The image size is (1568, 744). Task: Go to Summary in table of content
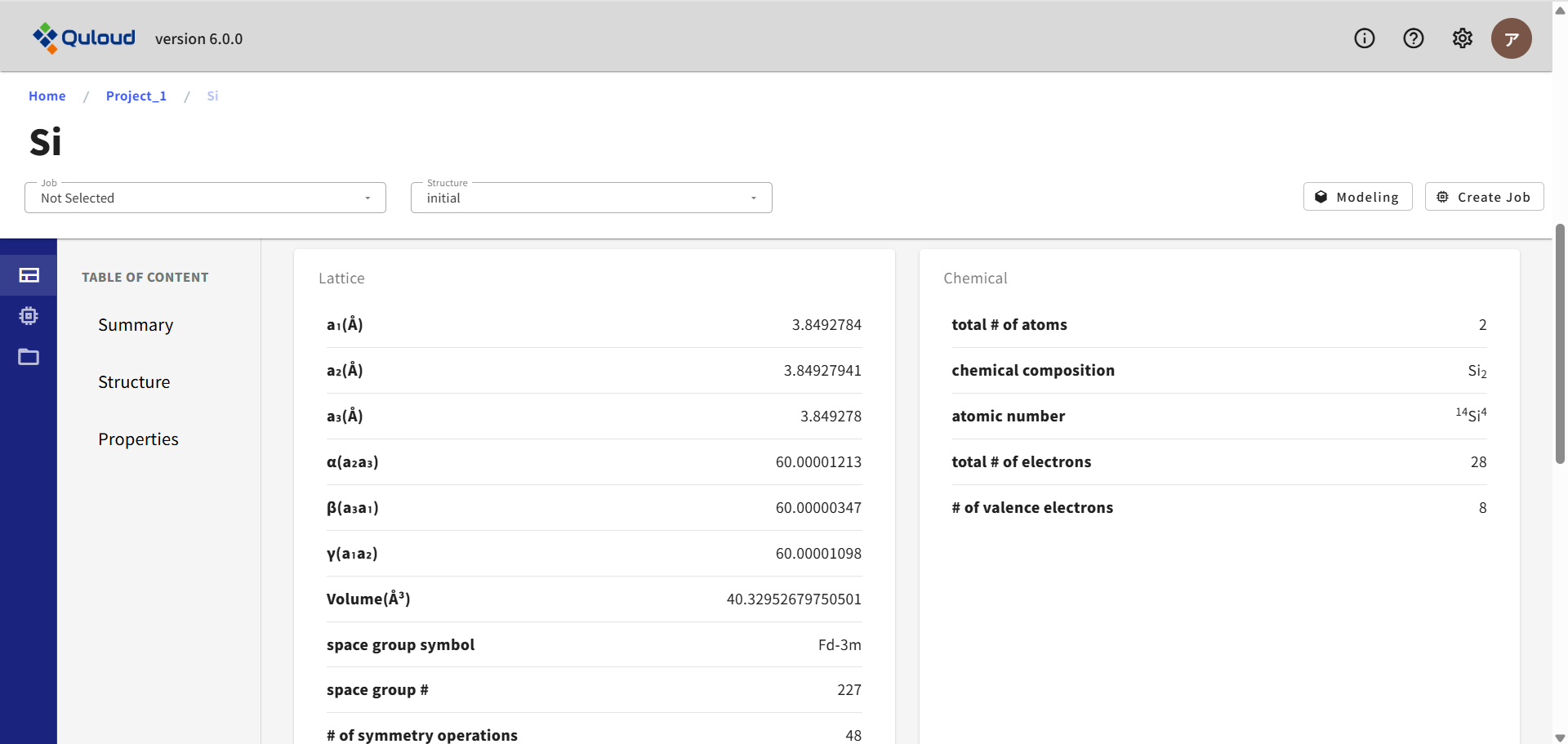click(x=136, y=325)
